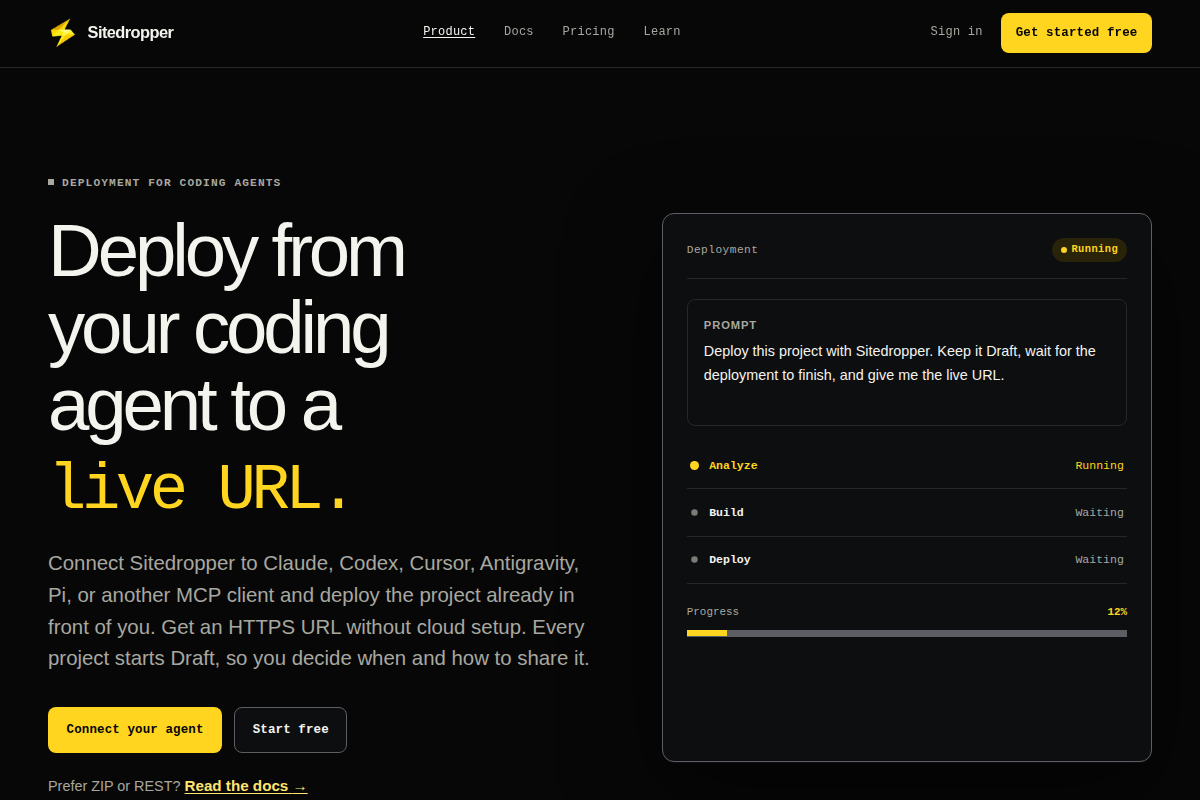Click the gray Deploy step dot
The image size is (1200, 800).
pyautogui.click(x=694, y=560)
